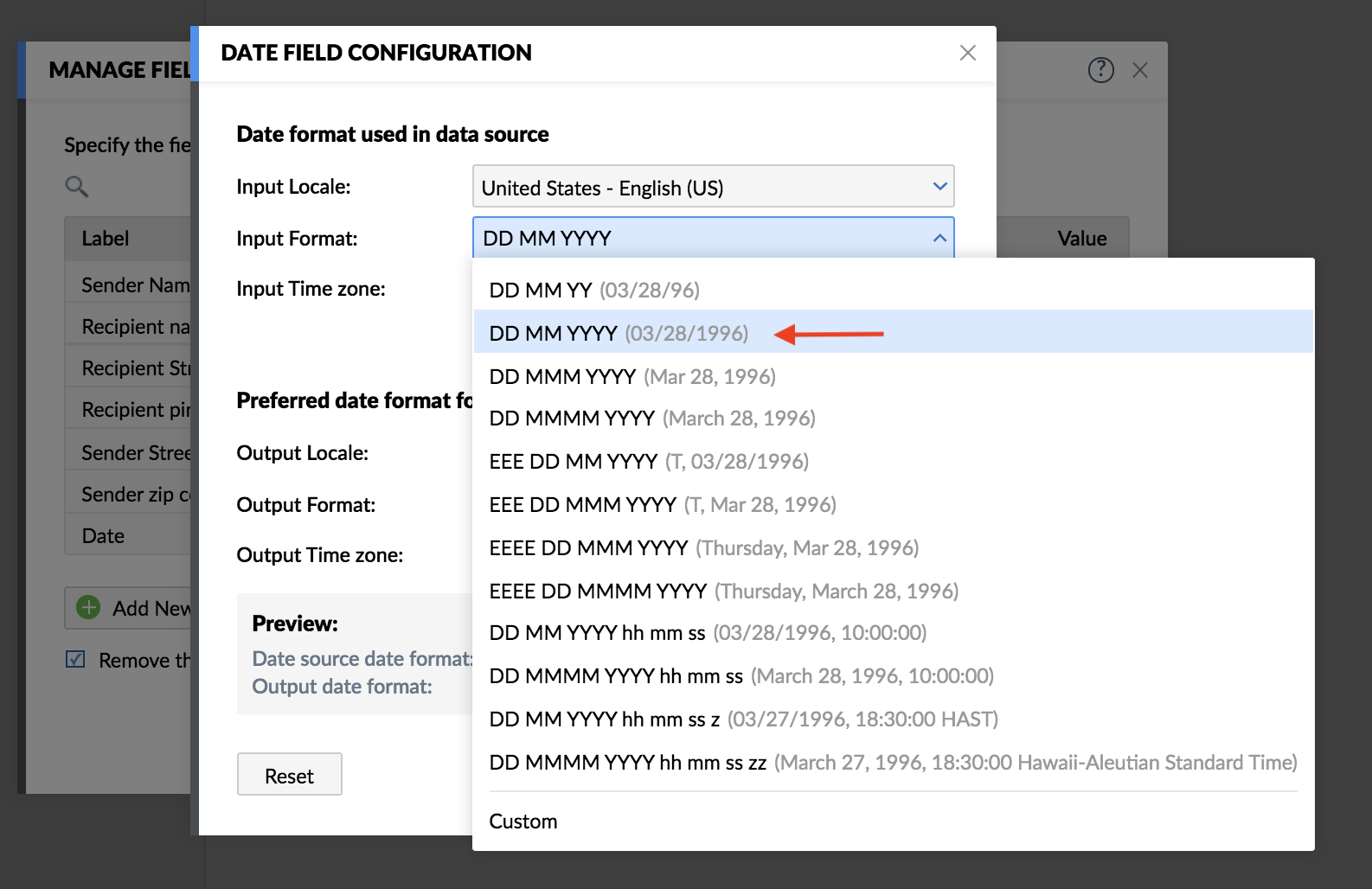The image size is (1372, 889).
Task: Collapse the Input Format dropdown
Action: pyautogui.click(x=939, y=238)
